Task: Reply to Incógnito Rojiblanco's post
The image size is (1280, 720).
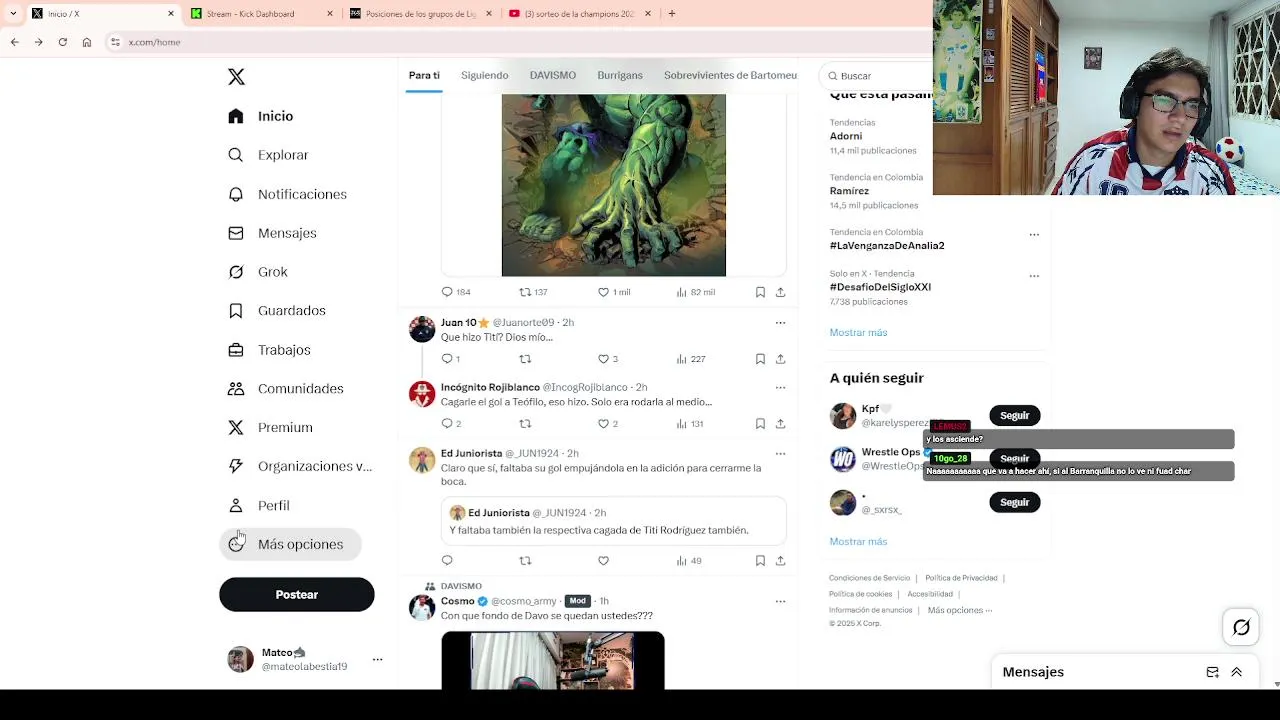Action: pyautogui.click(x=447, y=424)
